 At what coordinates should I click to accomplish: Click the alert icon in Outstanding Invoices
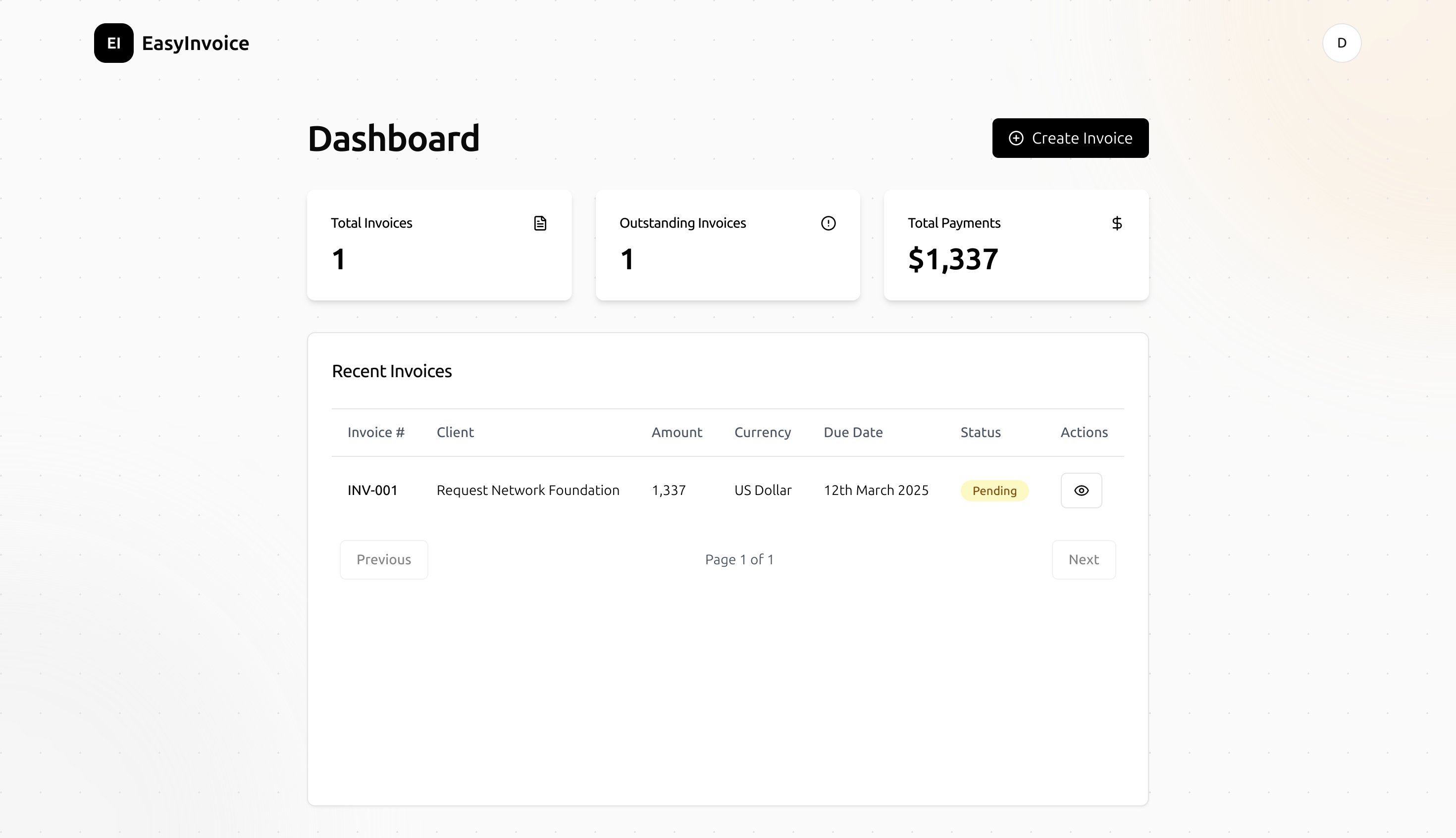pyautogui.click(x=828, y=223)
